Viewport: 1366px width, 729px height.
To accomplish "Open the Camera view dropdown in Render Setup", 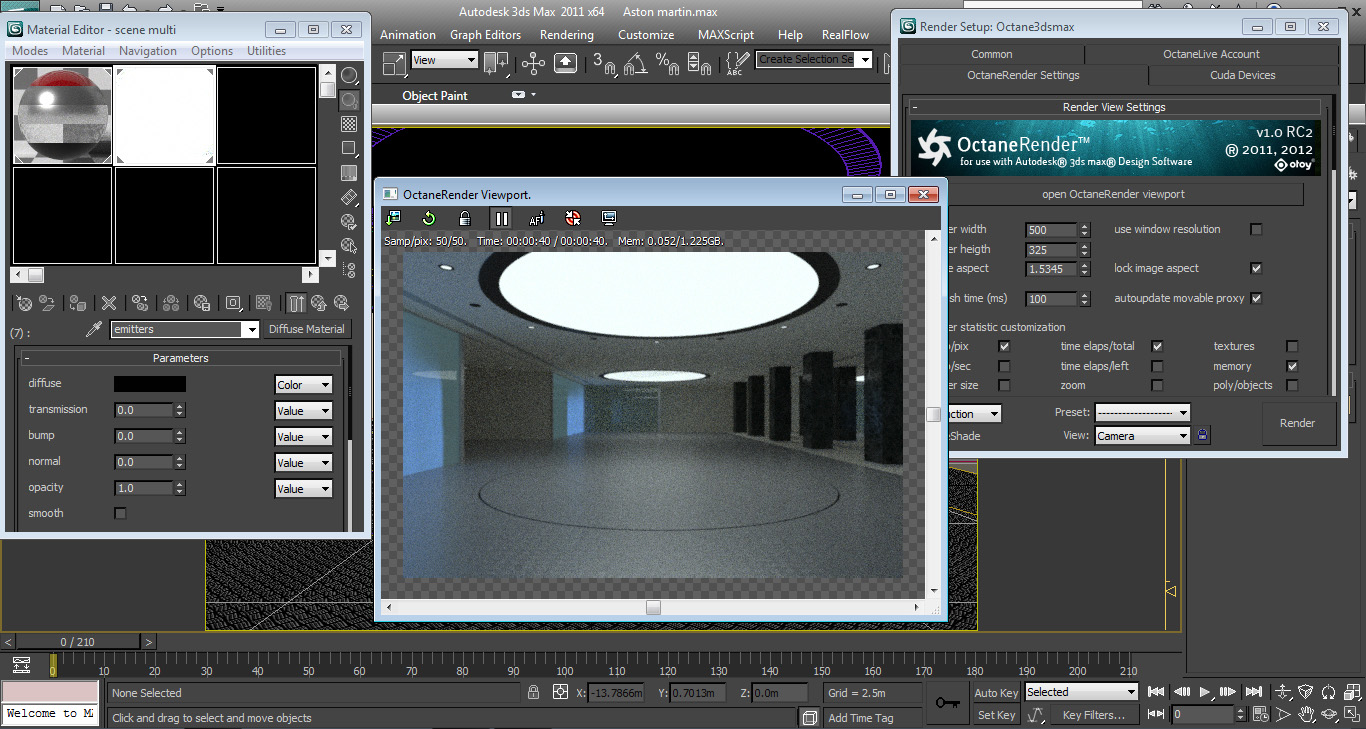I will [1143, 435].
